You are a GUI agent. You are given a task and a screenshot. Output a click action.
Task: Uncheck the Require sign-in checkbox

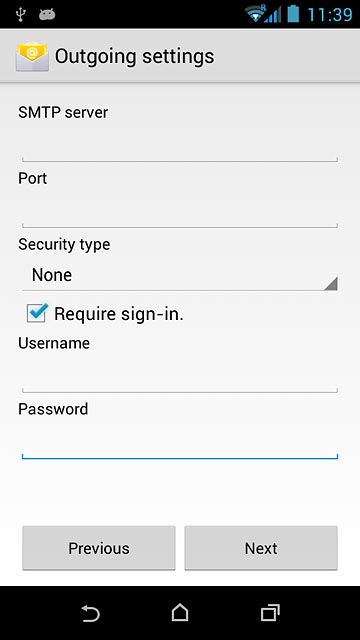click(x=37, y=313)
